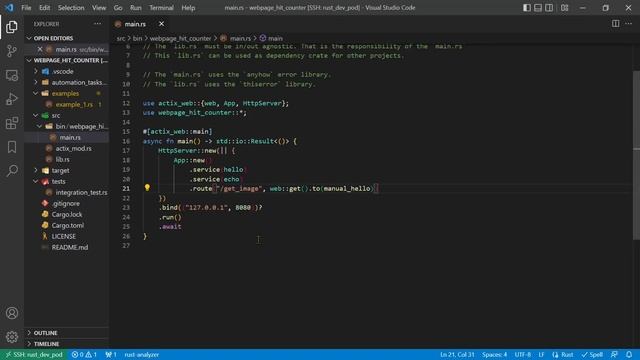Open the notifications bell icon
640x360 pixels.
(x=629, y=355)
